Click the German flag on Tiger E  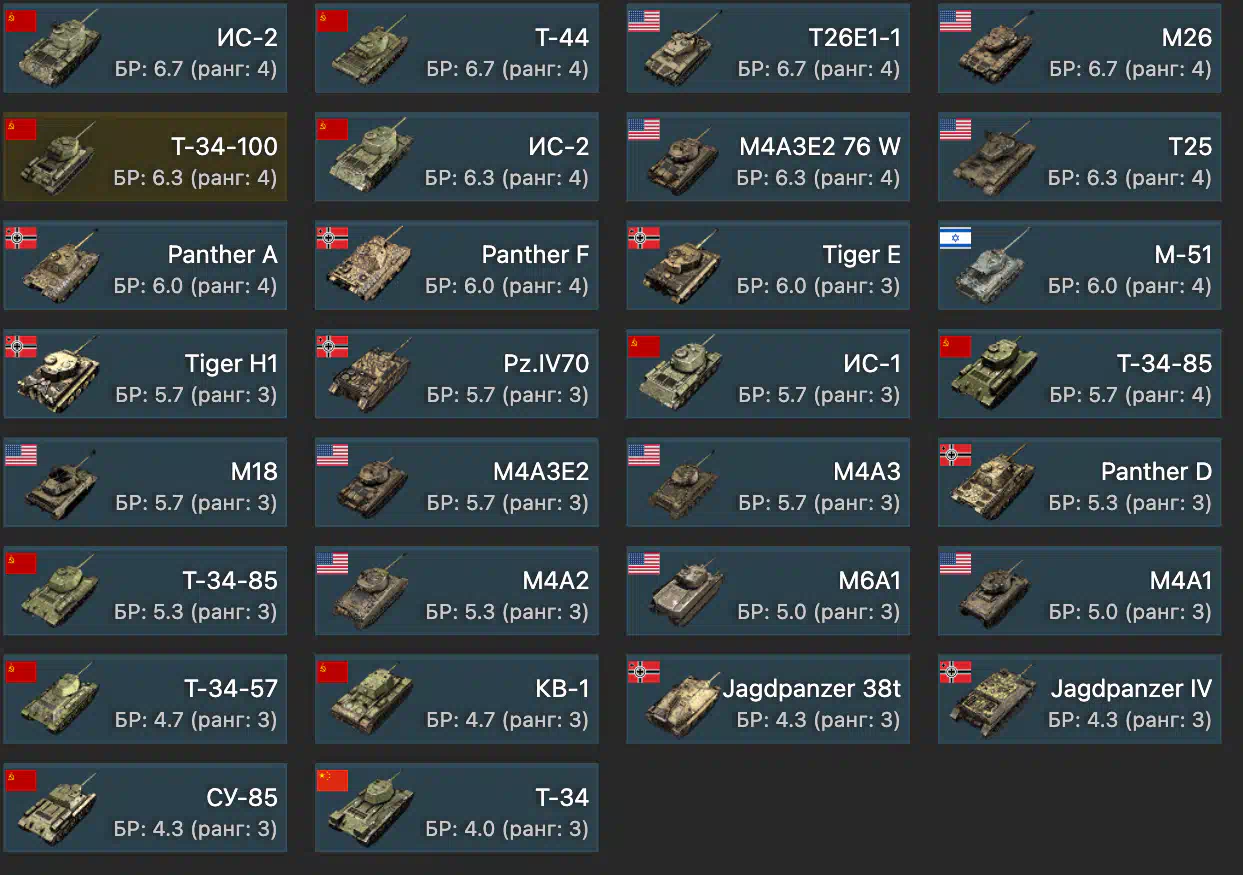pyautogui.click(x=644, y=238)
